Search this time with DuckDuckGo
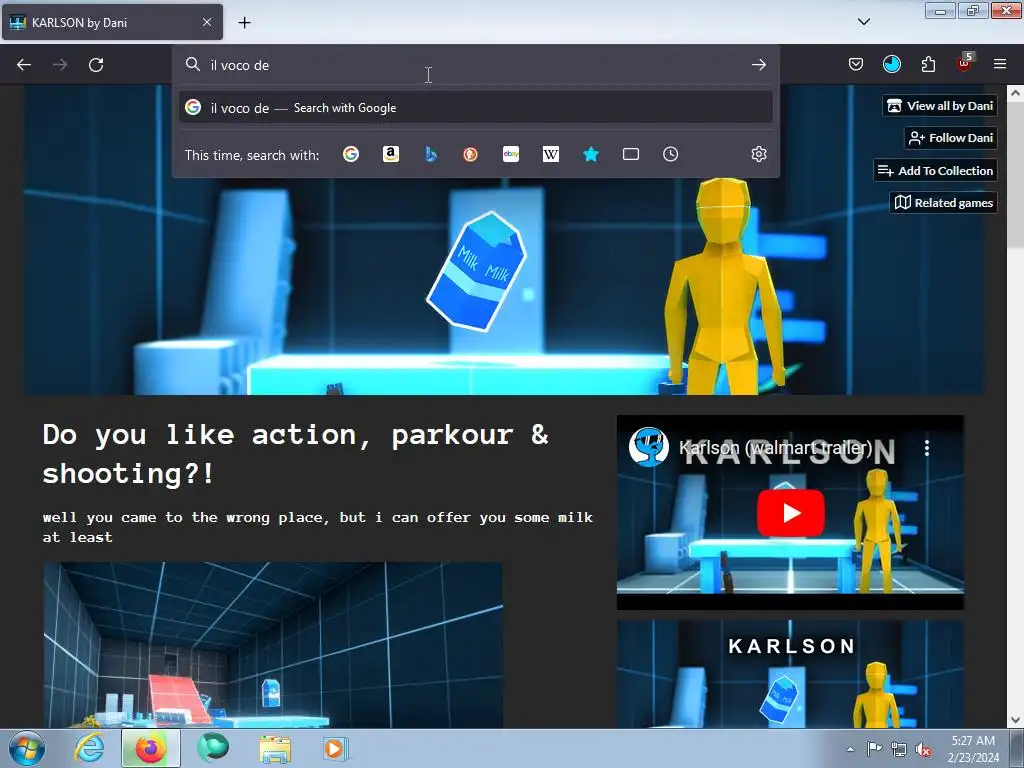1024x768 pixels. 470,154
